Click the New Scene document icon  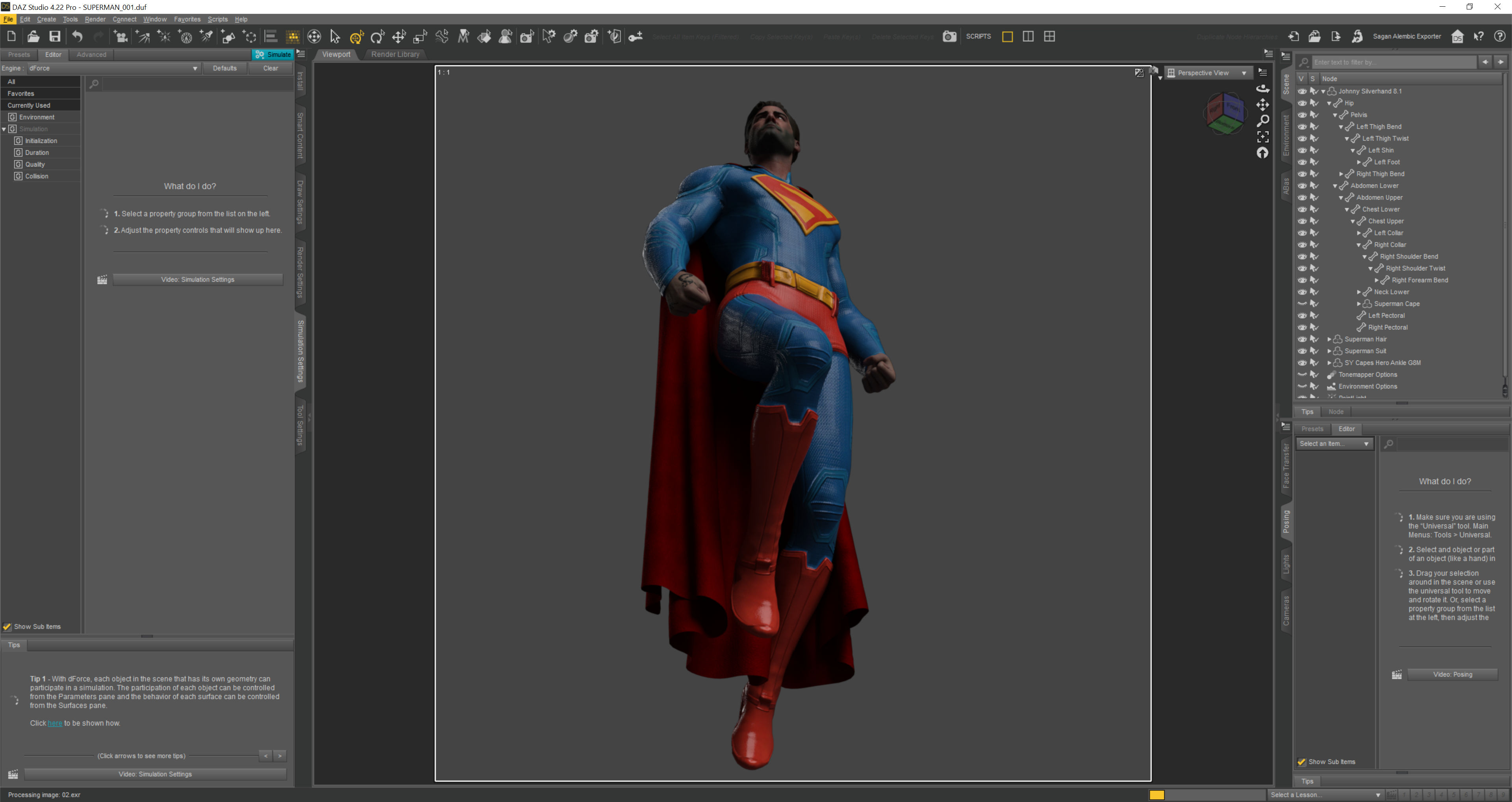[x=11, y=36]
